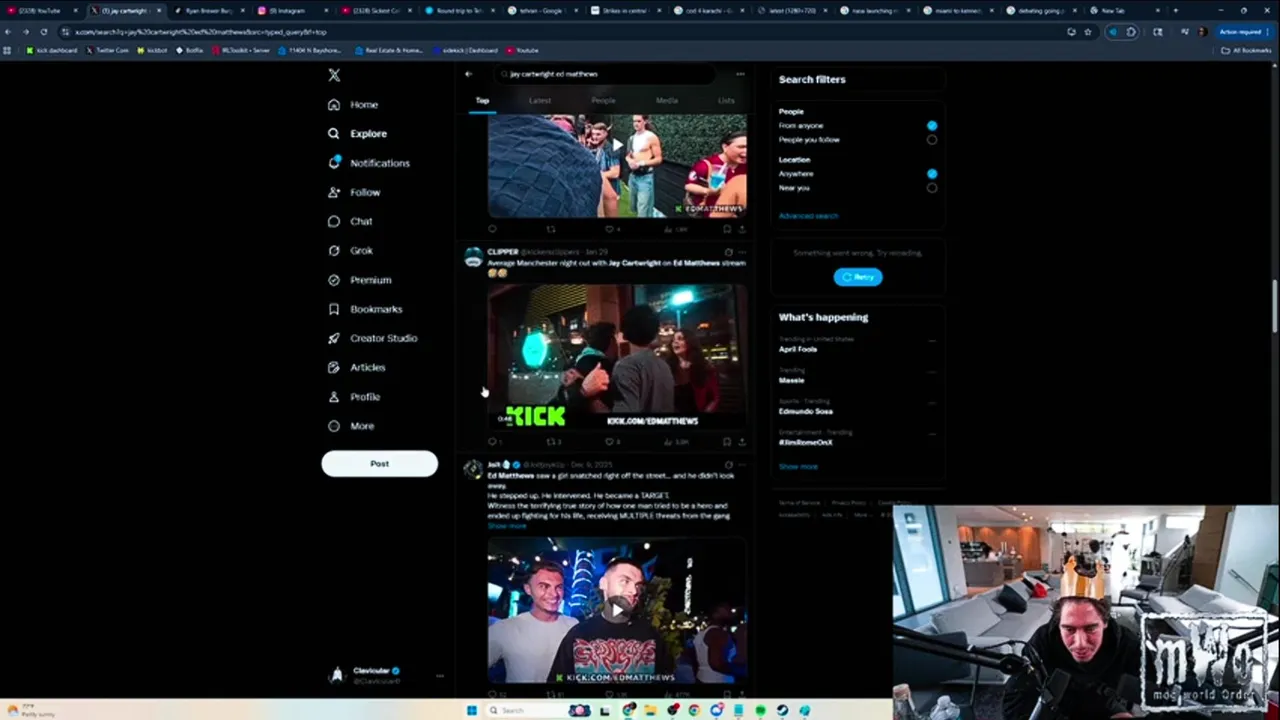Play the top post video
The width and height of the screenshot is (1280, 720).
617,145
